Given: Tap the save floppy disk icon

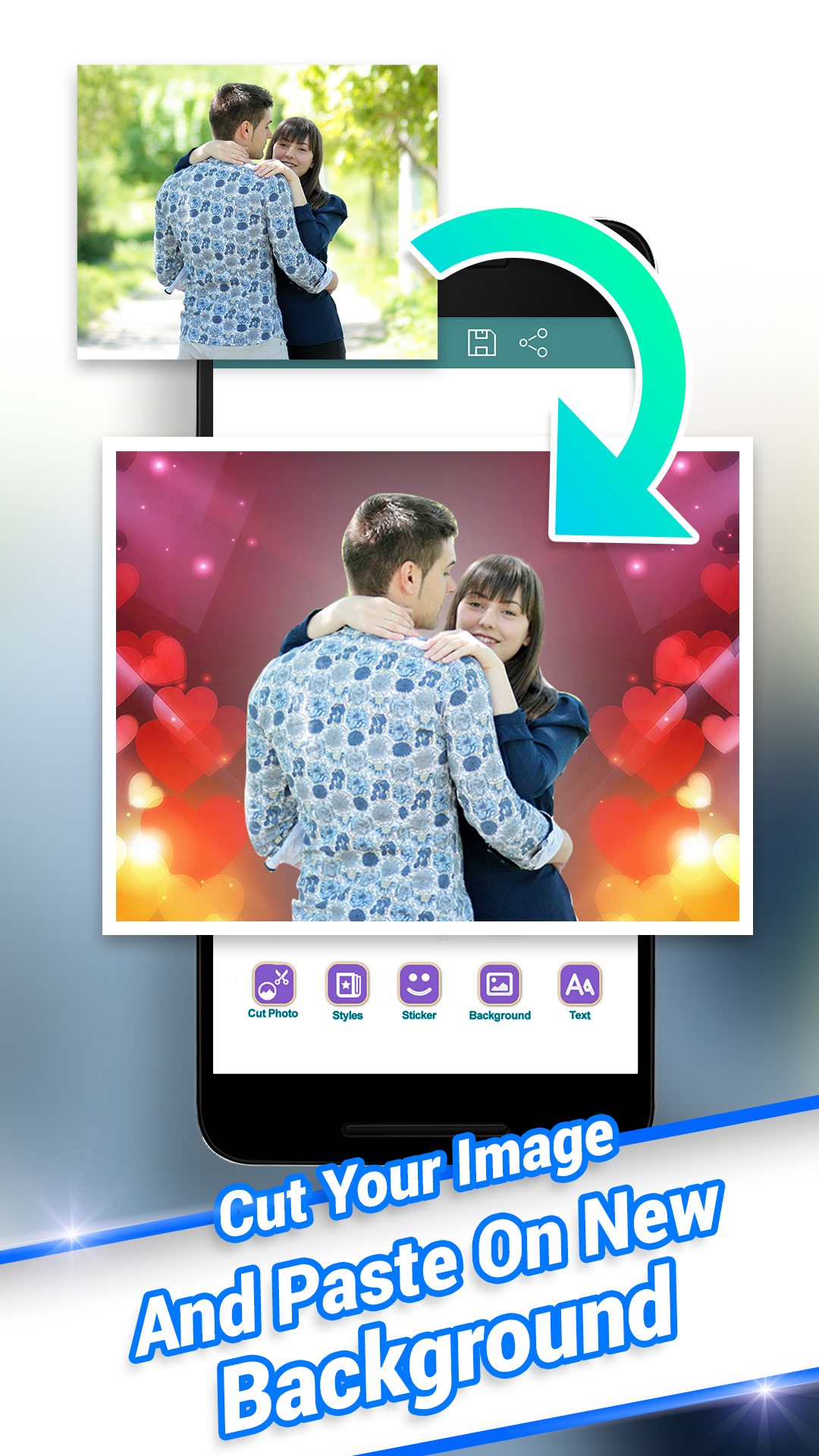Looking at the screenshot, I should [x=482, y=343].
